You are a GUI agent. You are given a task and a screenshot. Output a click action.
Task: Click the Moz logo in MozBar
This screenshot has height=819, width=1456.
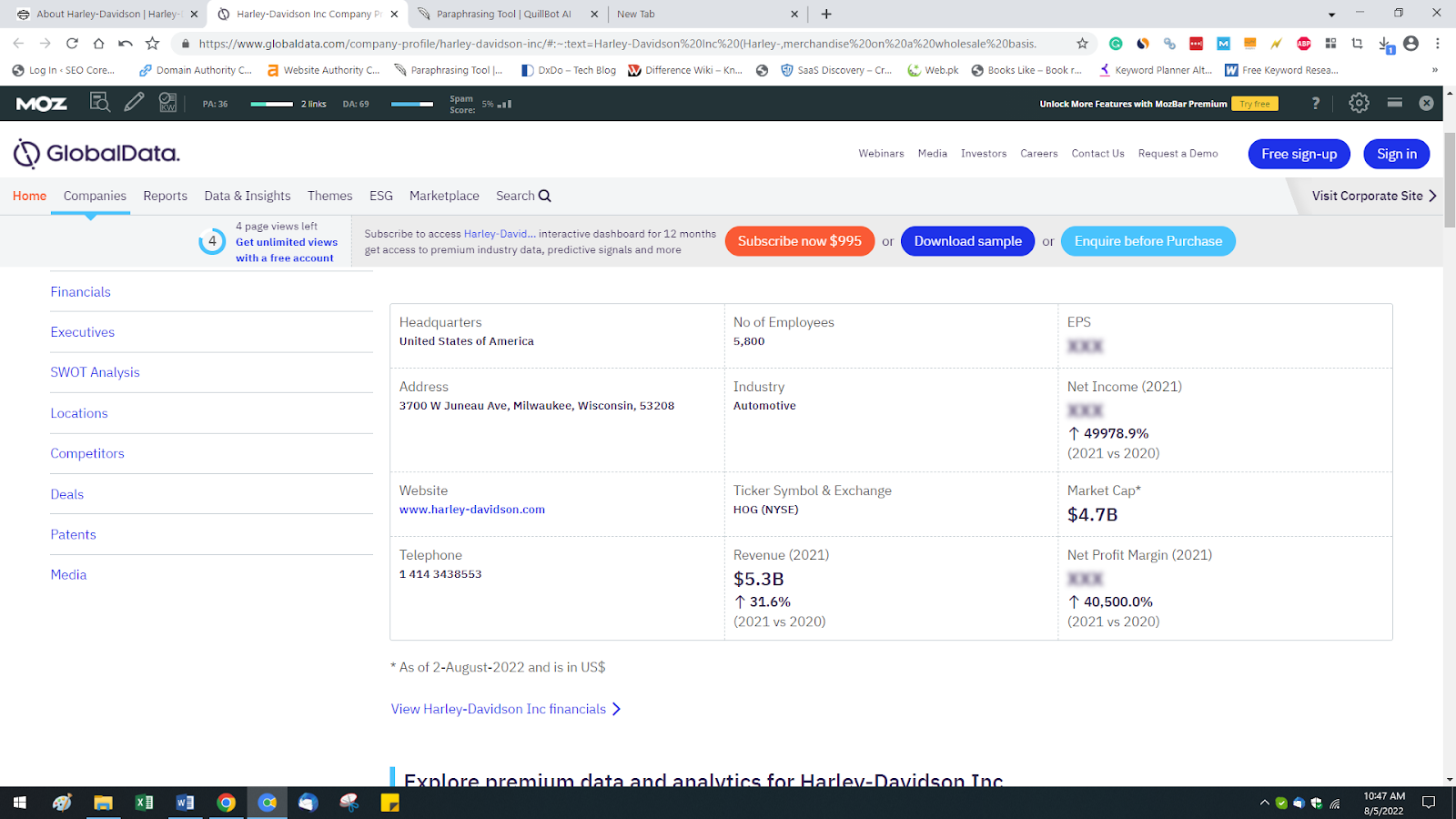[x=42, y=104]
